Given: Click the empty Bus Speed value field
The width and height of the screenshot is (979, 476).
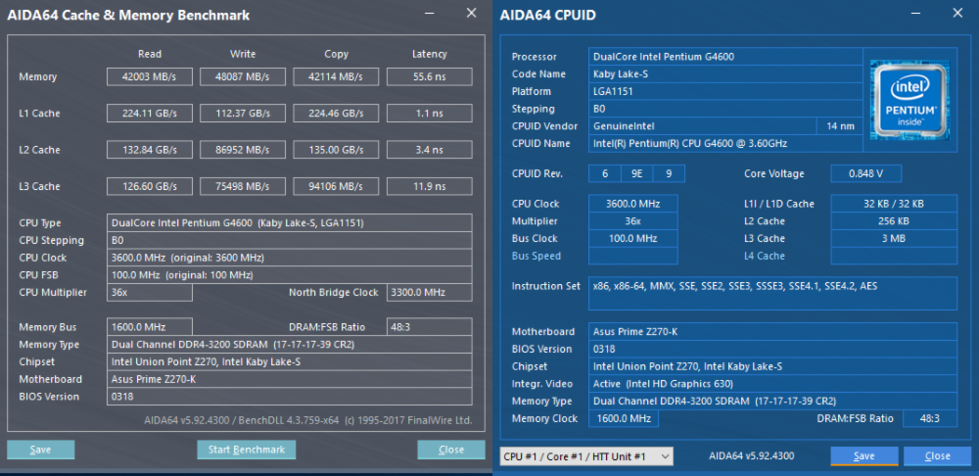Looking at the screenshot, I should [633, 255].
